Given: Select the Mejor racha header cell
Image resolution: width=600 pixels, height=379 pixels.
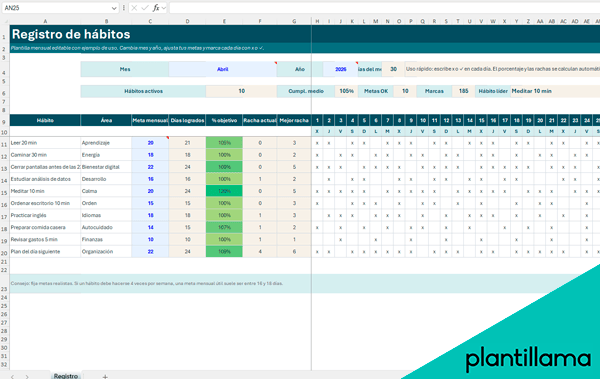Looking at the screenshot, I should click(x=294, y=120).
